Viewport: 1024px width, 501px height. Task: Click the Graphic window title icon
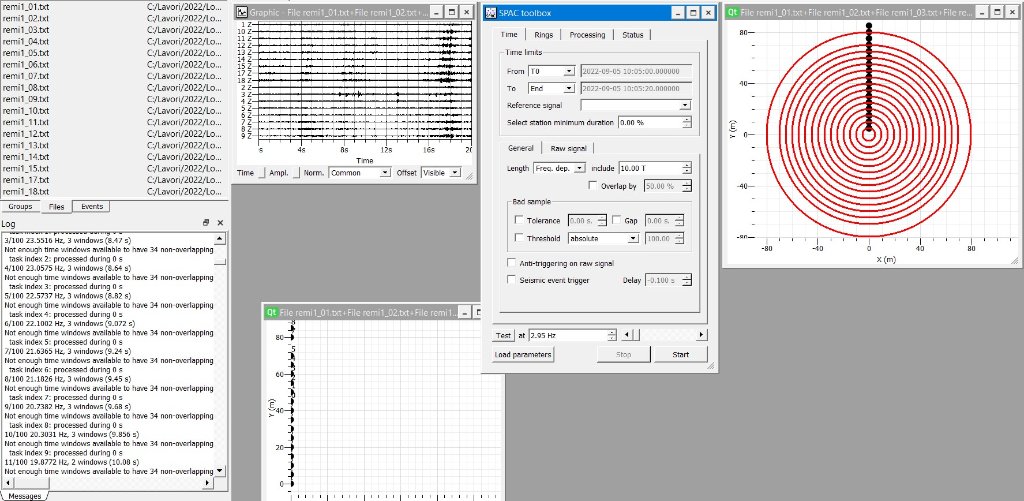(242, 12)
